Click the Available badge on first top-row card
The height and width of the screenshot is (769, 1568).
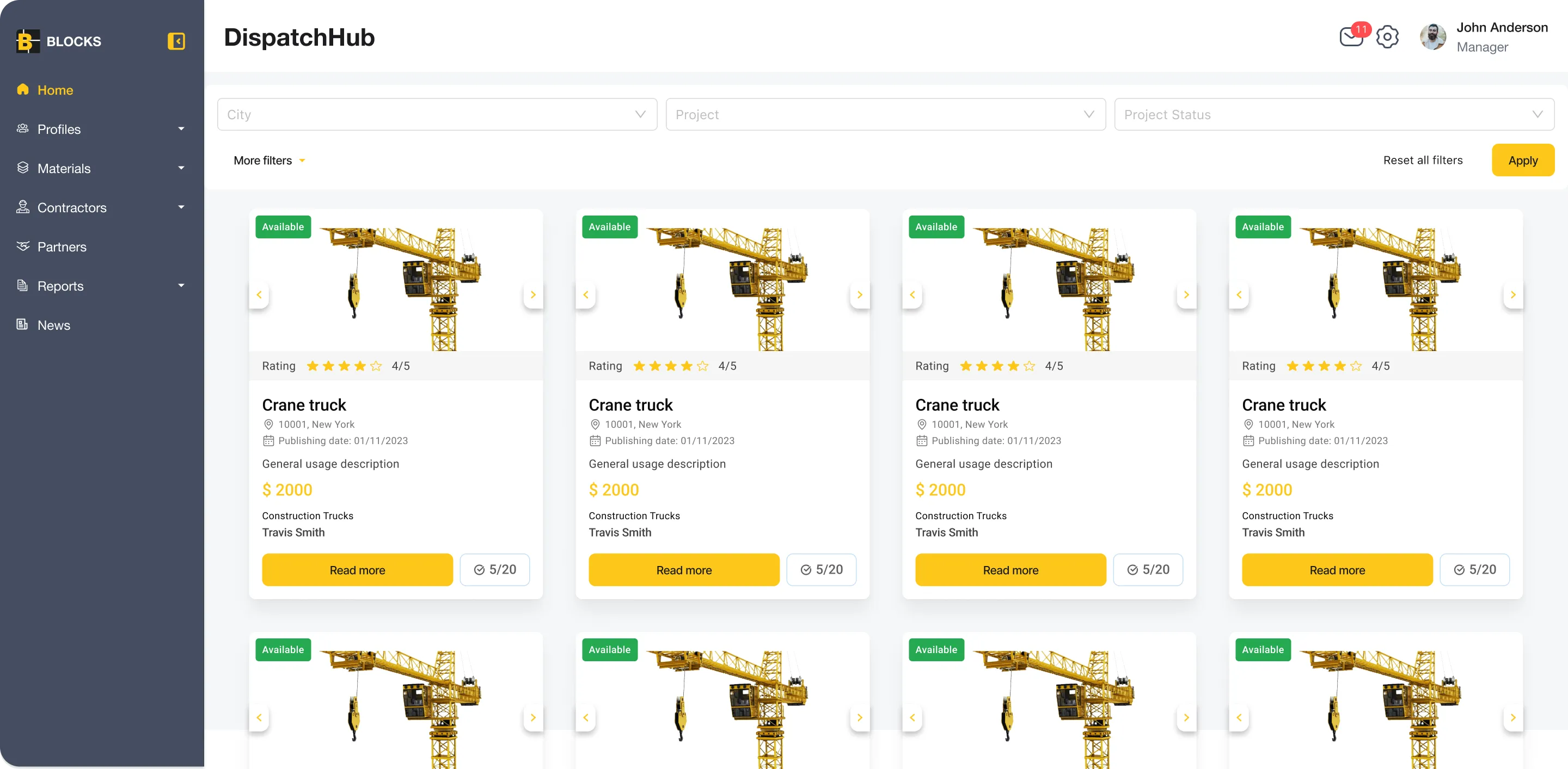[x=283, y=227]
